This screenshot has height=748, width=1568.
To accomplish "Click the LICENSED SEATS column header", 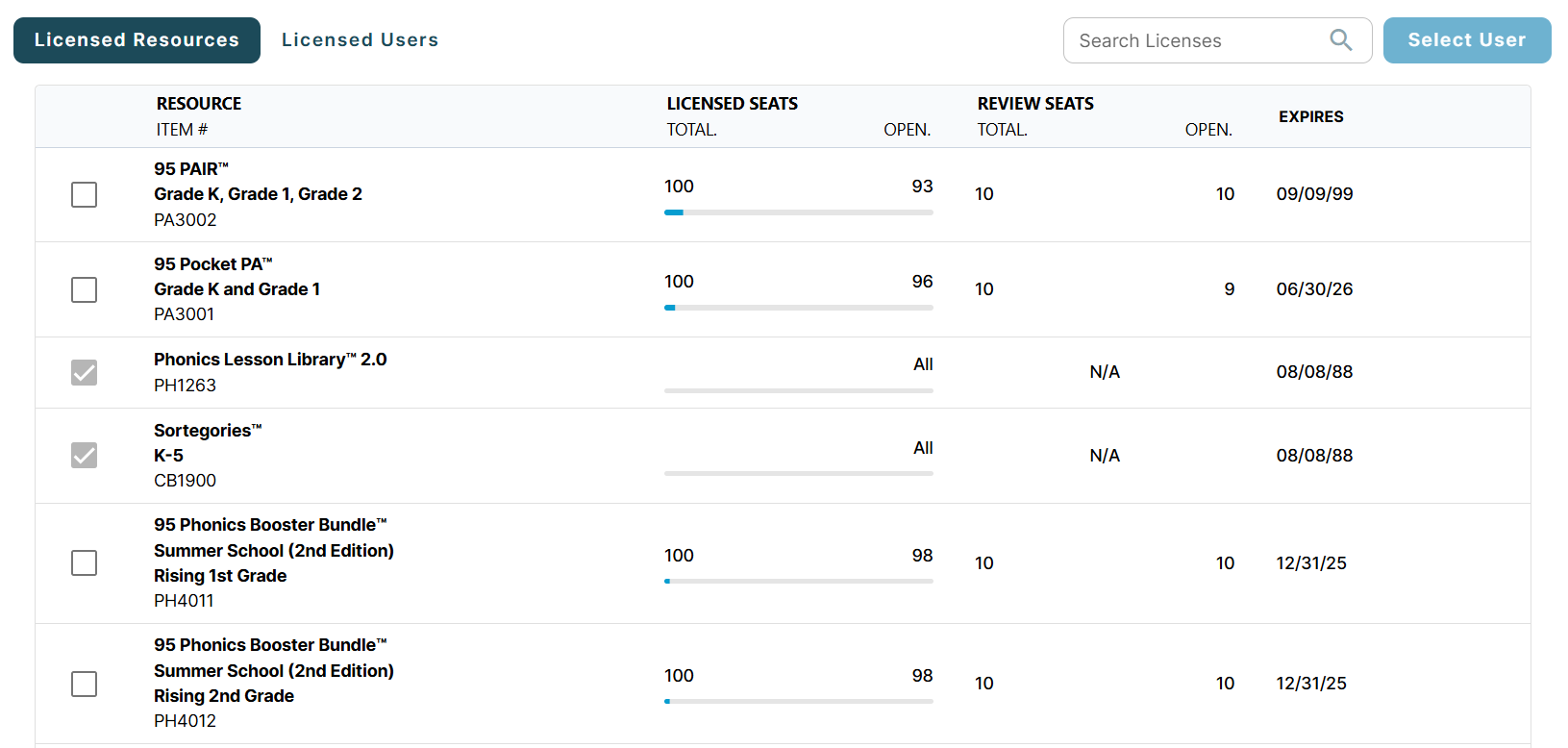I will [733, 104].
